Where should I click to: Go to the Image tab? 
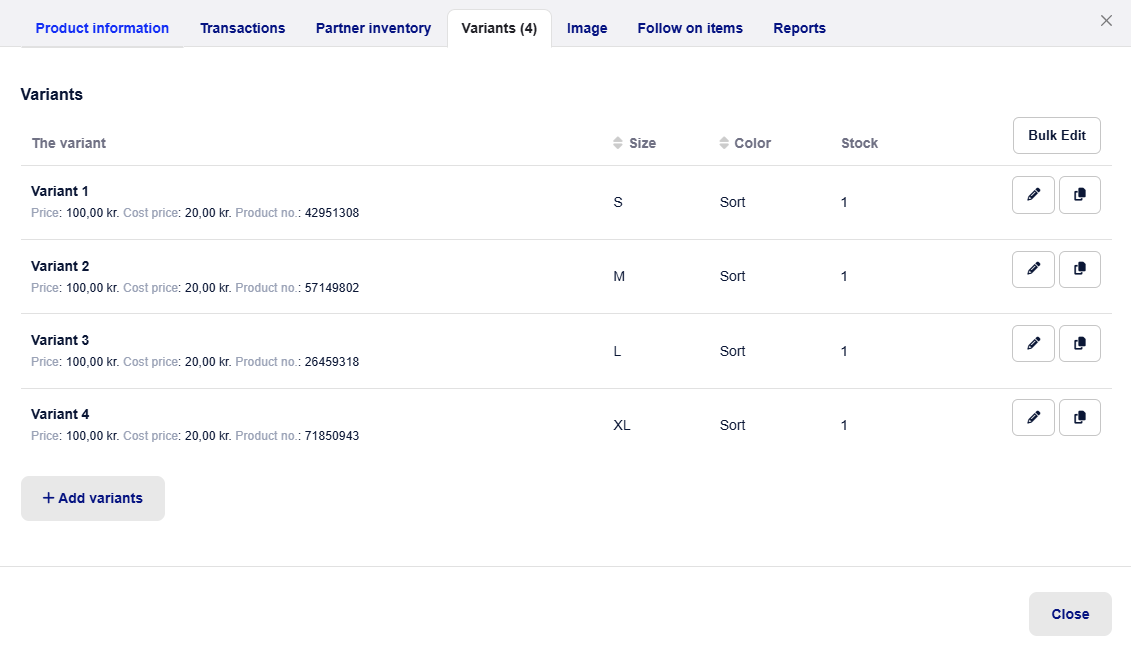click(586, 28)
